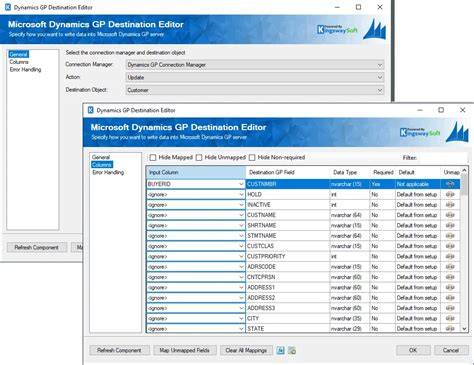Click Refresh Component in the front window
Screen dimensions: 474x365
click(119, 350)
